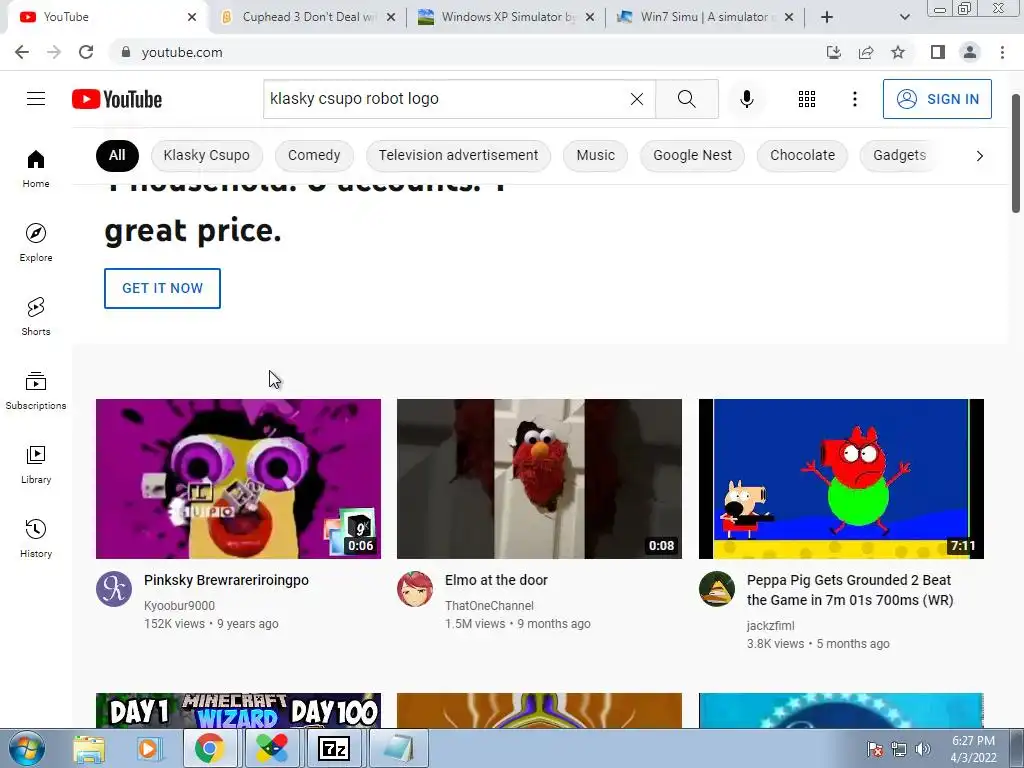Select the Comedy filter chip

click(x=314, y=155)
